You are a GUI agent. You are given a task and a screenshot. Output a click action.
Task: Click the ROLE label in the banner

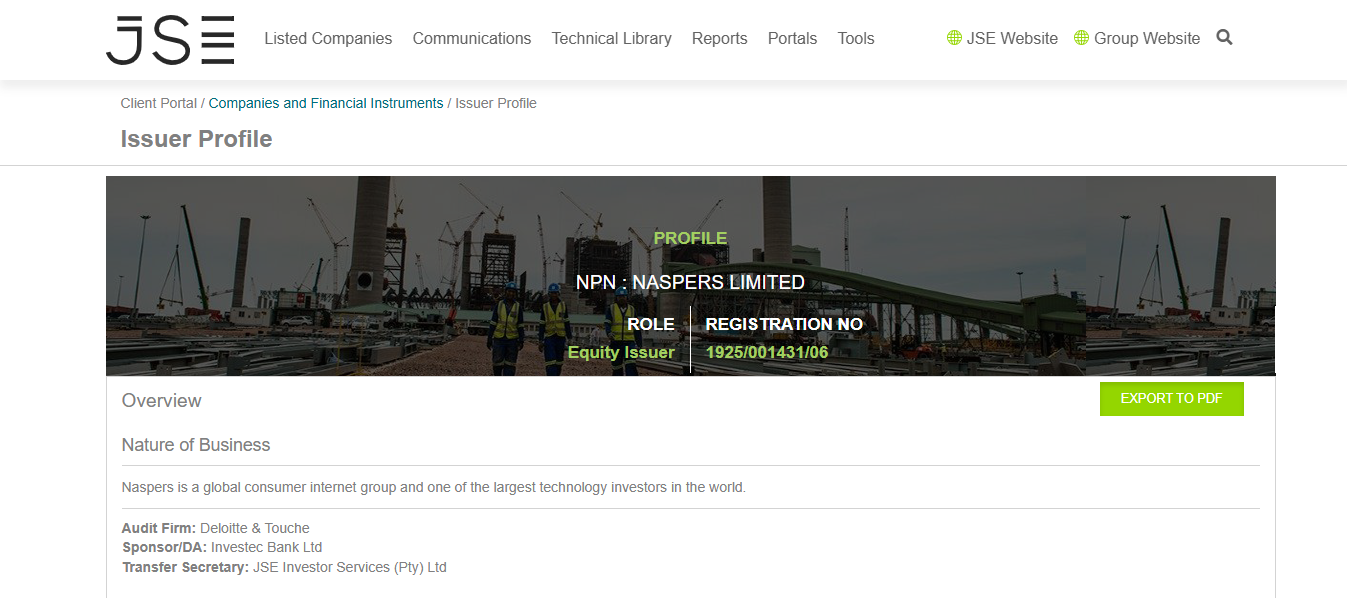651,324
